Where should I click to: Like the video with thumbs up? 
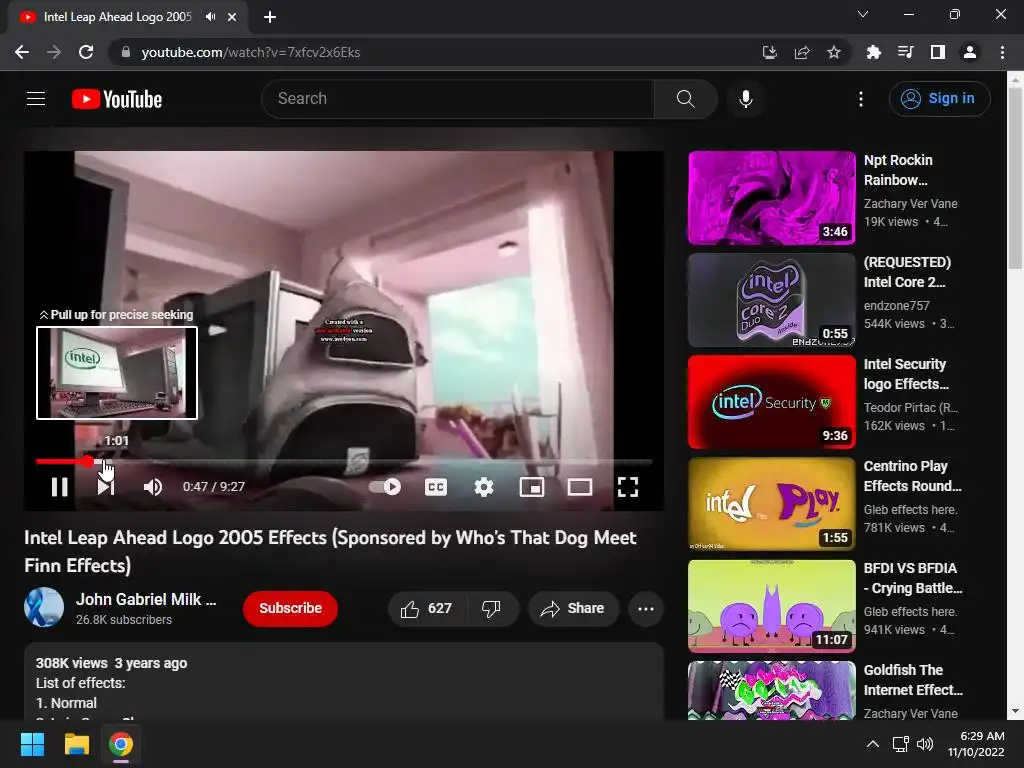click(x=426, y=609)
